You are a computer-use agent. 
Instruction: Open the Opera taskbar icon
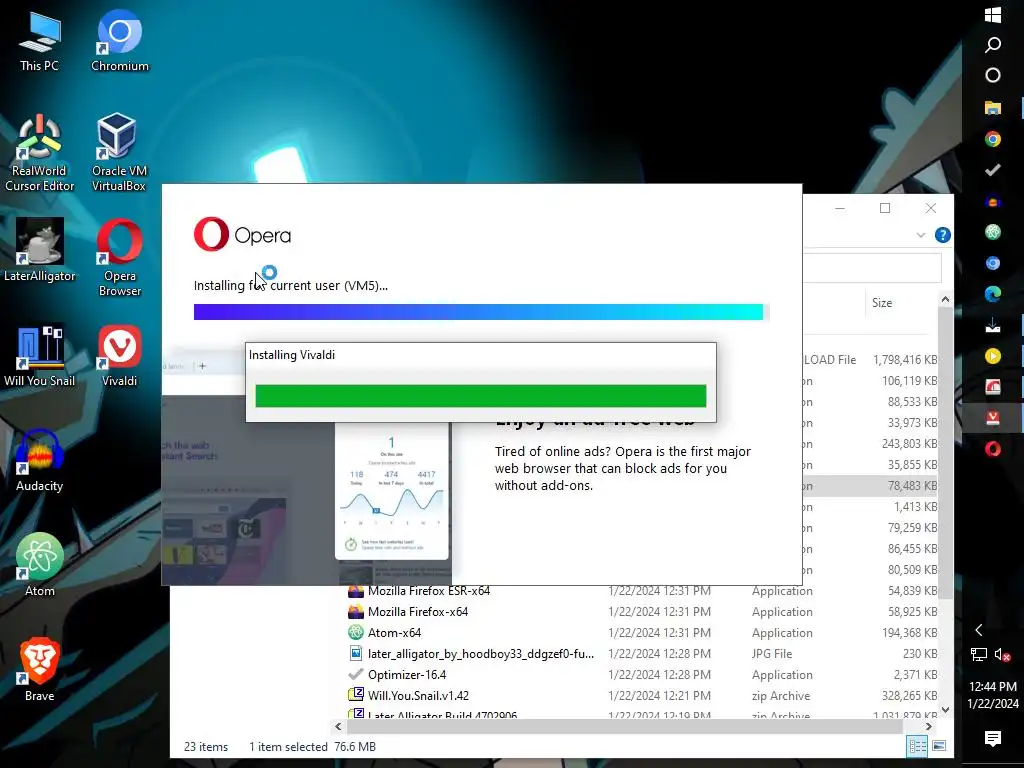pos(993,449)
